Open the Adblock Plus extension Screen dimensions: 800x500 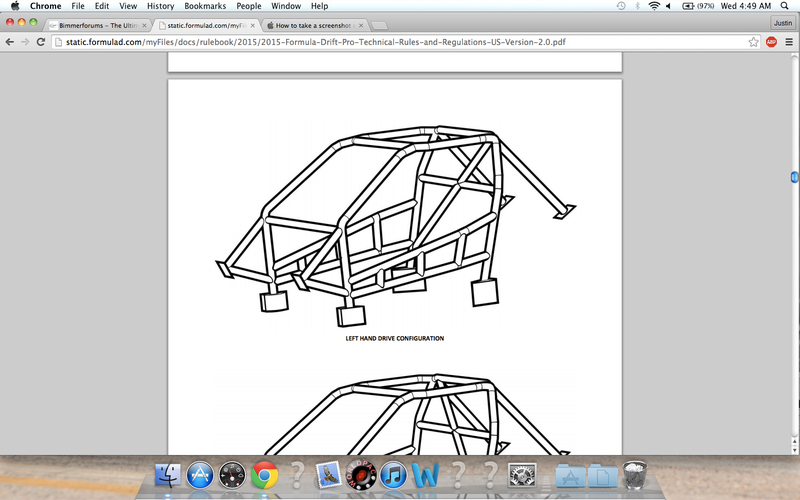[x=771, y=42]
